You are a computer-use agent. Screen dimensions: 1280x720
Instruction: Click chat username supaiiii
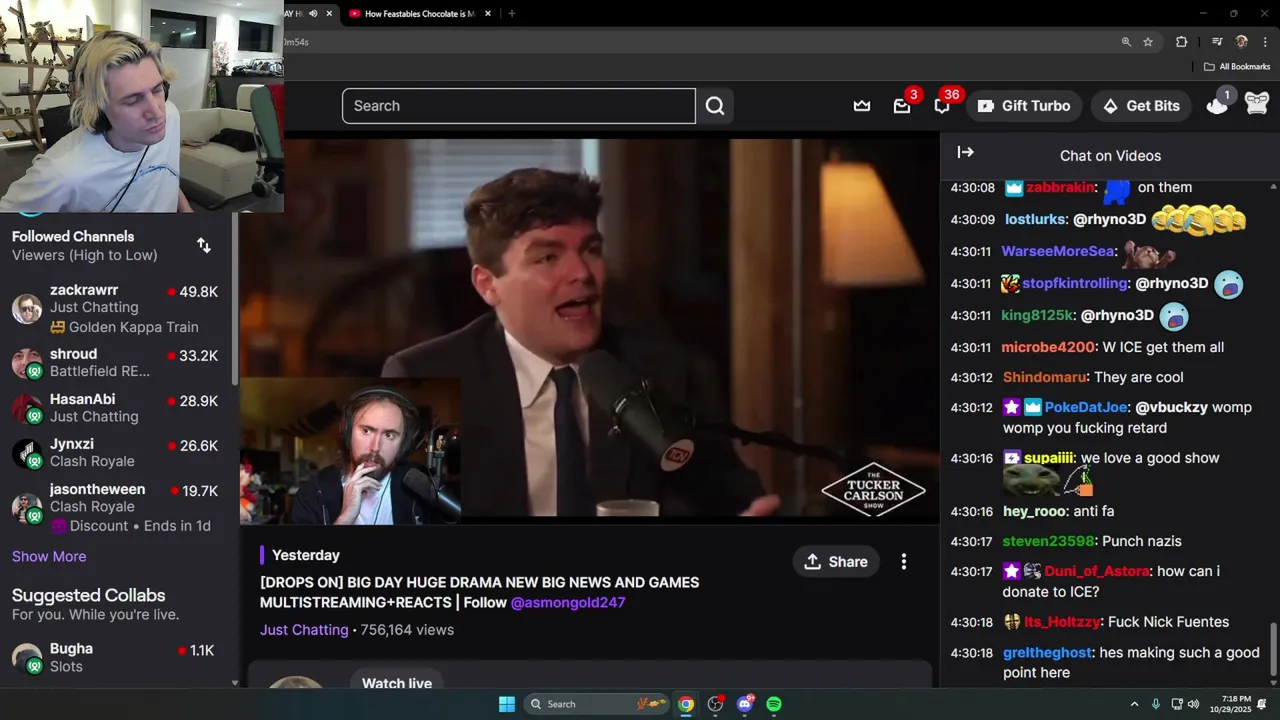click(1048, 458)
